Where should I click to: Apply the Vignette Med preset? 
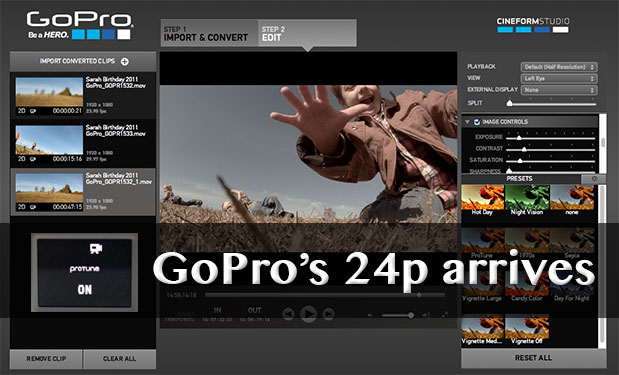[x=482, y=329]
